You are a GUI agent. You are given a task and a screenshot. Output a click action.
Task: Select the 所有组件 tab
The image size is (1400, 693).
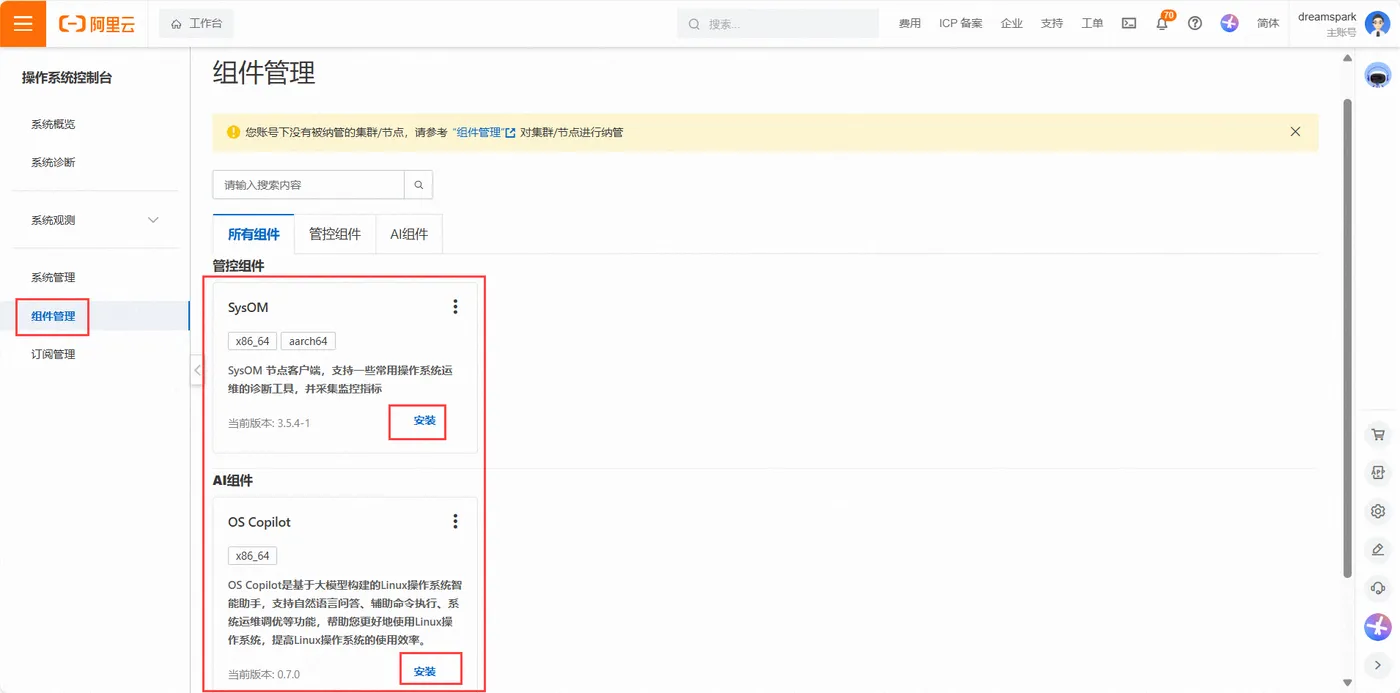[x=254, y=233]
